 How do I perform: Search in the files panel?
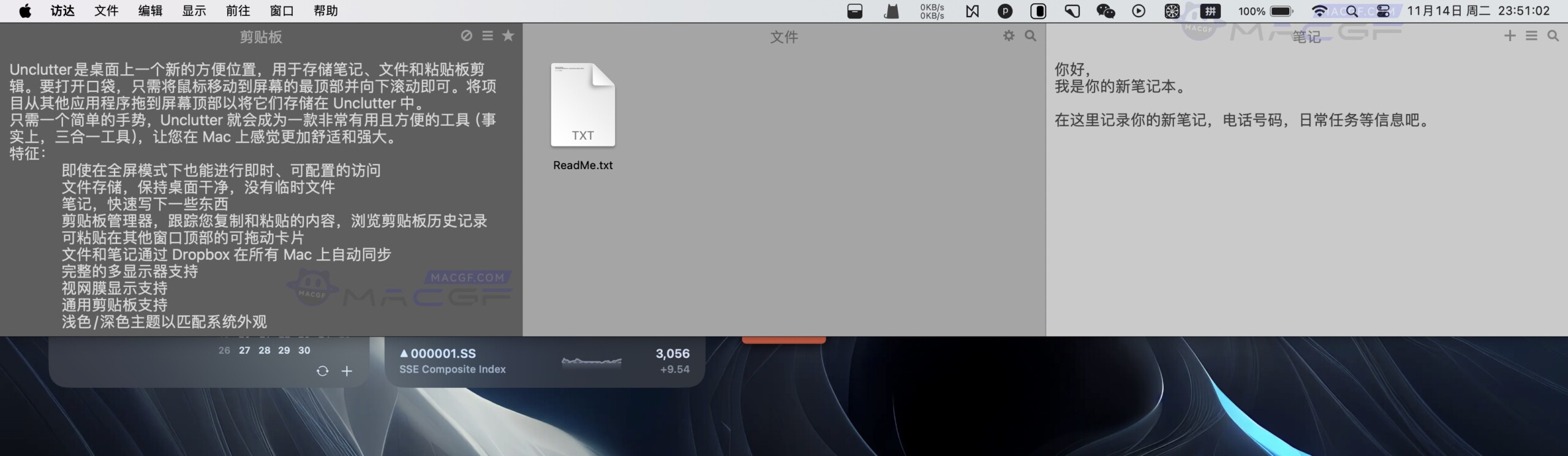1031,36
